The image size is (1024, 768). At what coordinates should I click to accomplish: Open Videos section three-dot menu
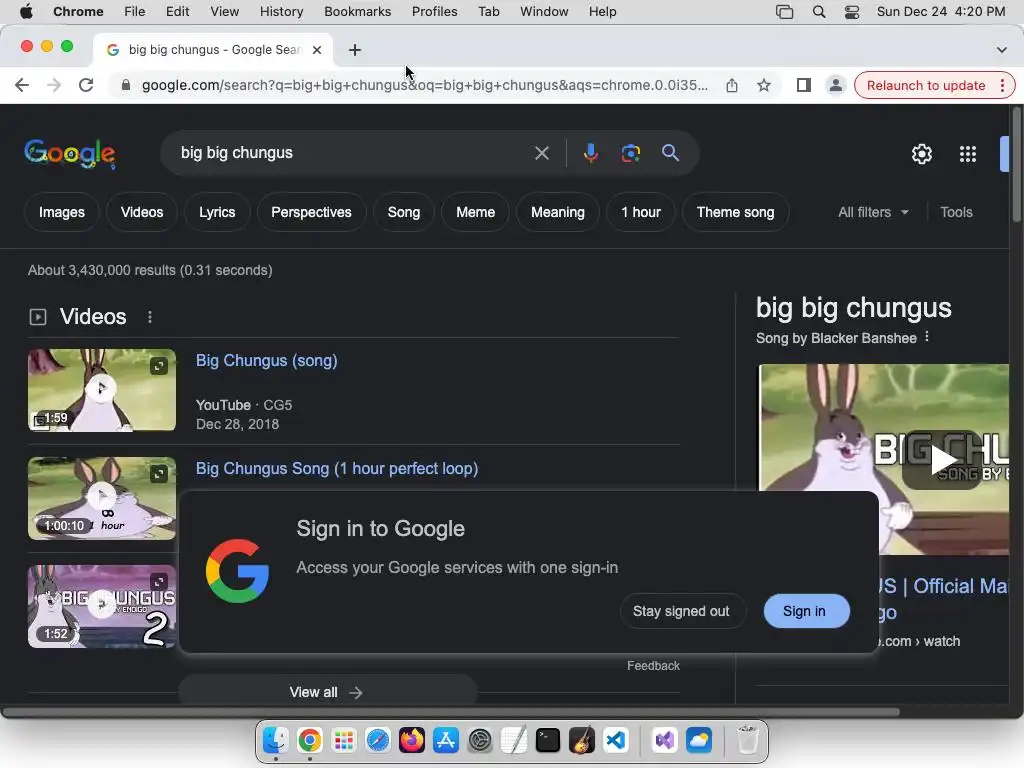150,317
